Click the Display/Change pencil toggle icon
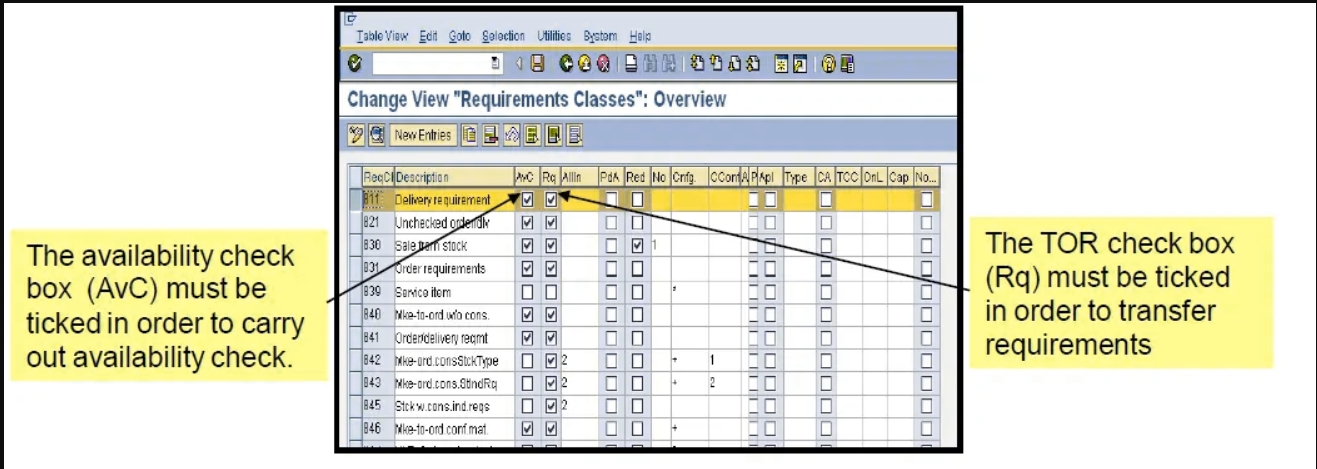The image size is (1317, 469). click(x=357, y=134)
